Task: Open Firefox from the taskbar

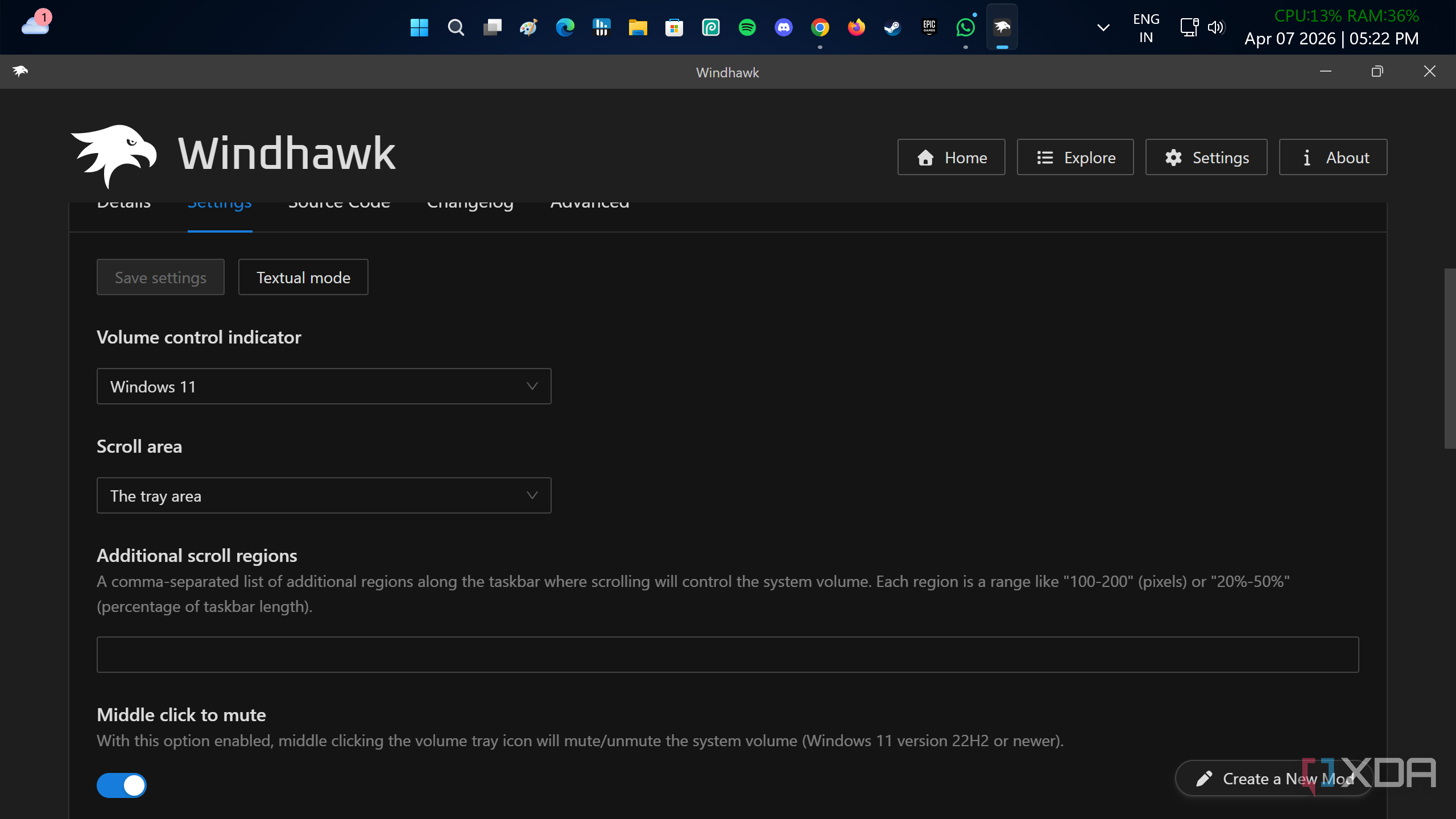Action: [x=856, y=27]
